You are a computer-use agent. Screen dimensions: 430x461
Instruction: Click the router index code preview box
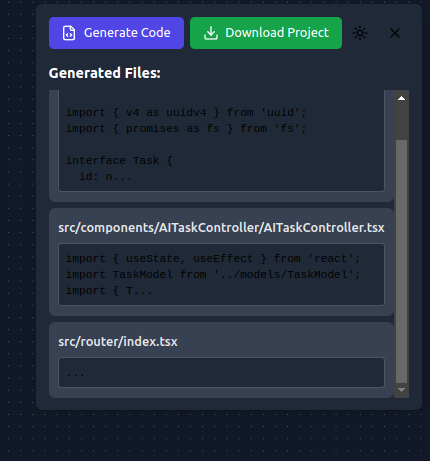221,373
